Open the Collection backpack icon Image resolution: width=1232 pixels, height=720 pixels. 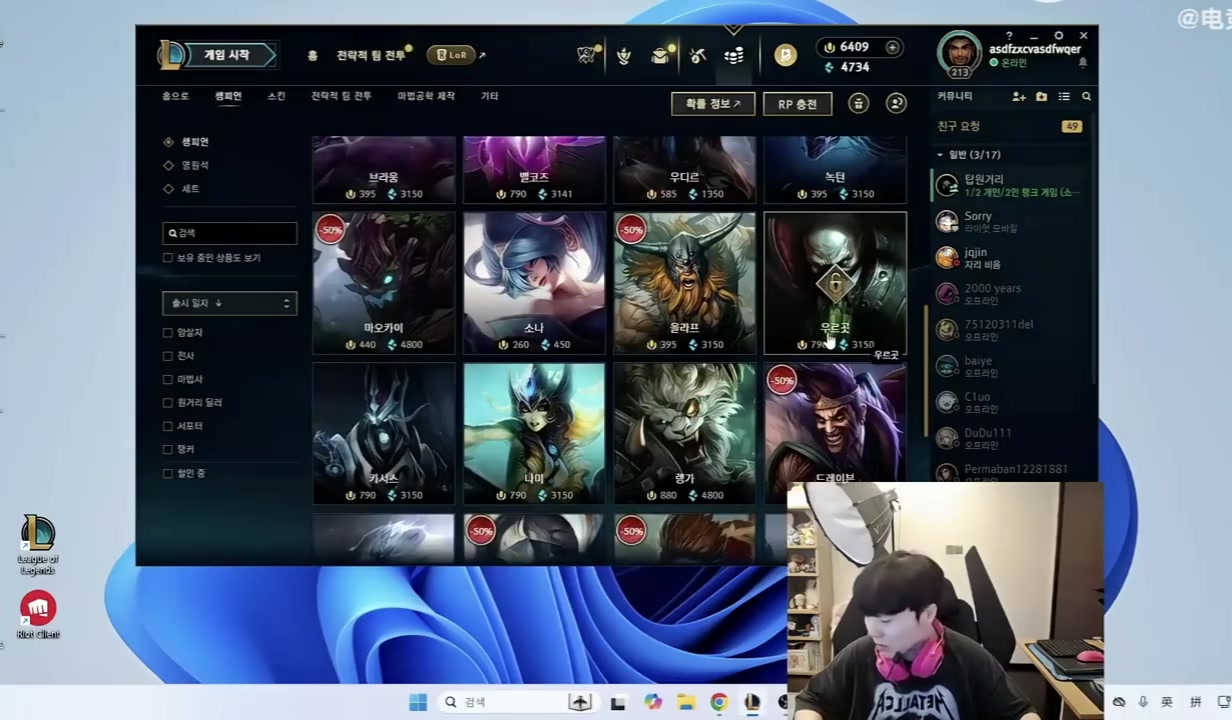pyautogui.click(x=660, y=56)
